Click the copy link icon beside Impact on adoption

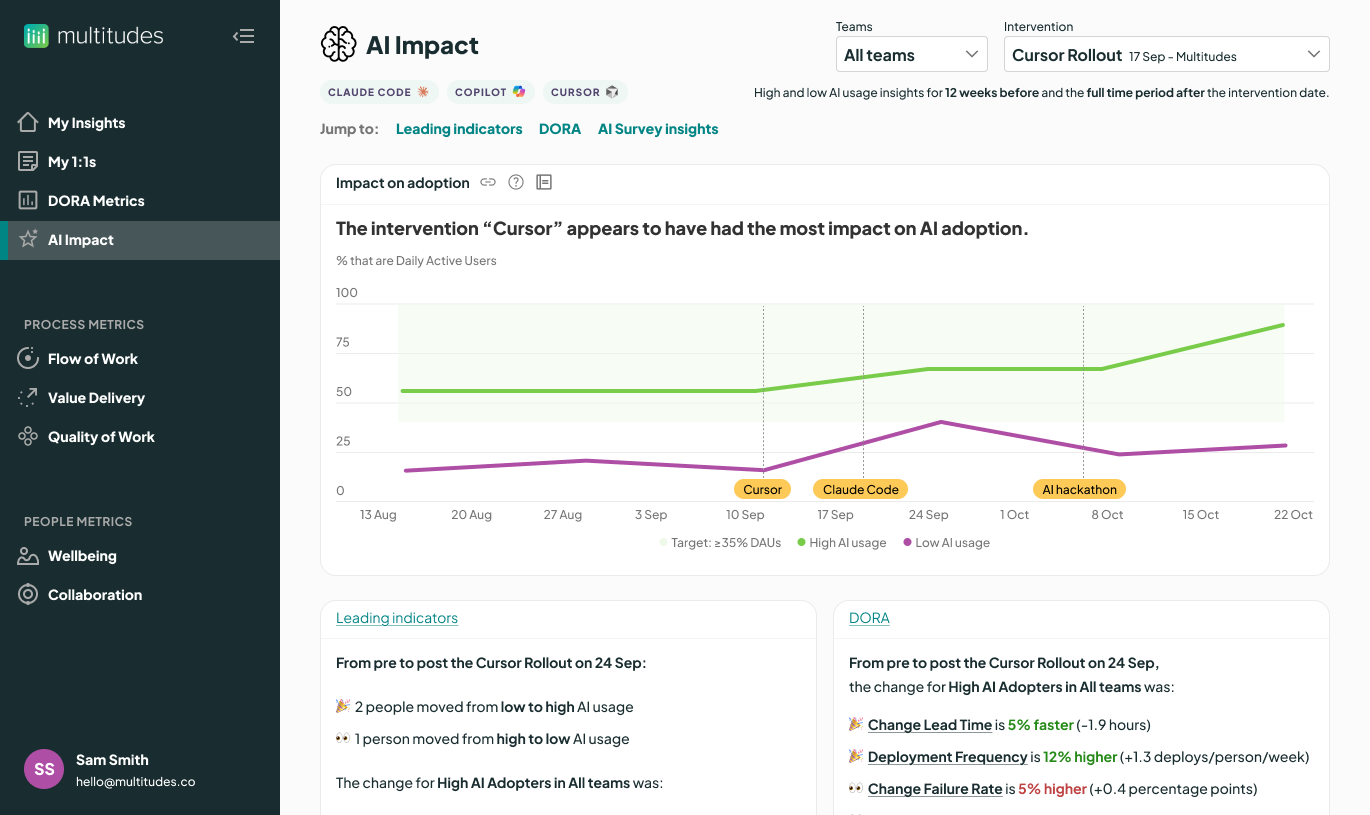coord(488,182)
